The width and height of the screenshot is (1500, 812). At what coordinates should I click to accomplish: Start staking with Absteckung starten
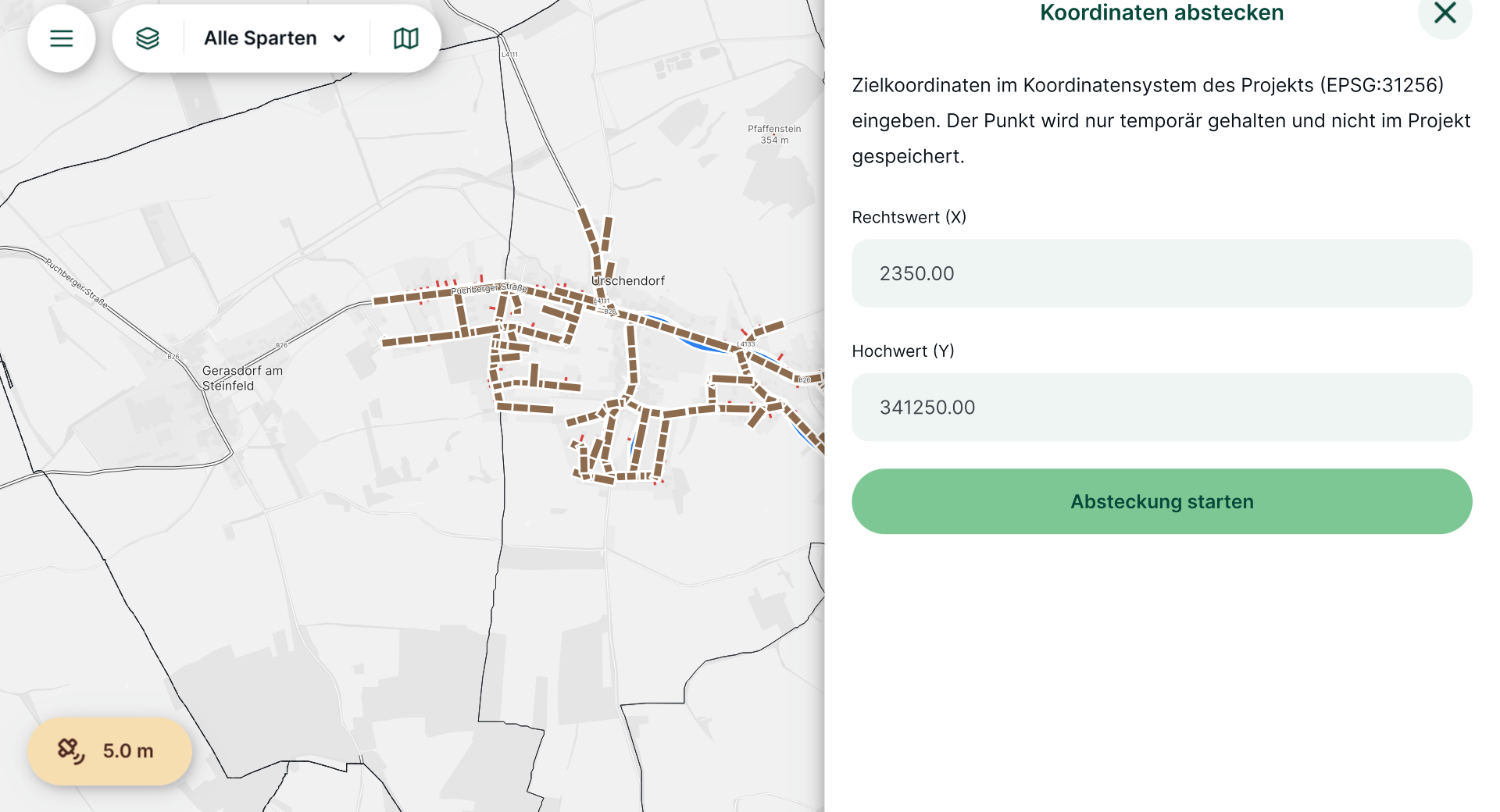click(1162, 501)
